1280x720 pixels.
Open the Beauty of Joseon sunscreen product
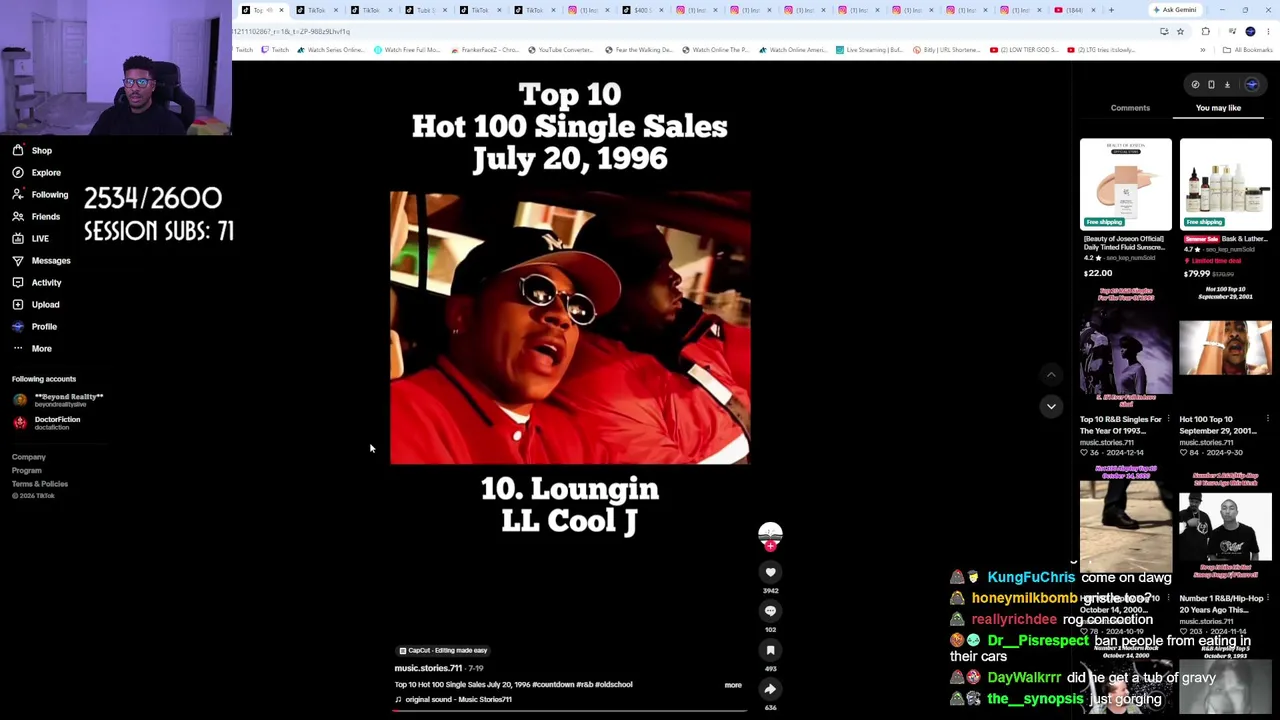tap(1125, 184)
